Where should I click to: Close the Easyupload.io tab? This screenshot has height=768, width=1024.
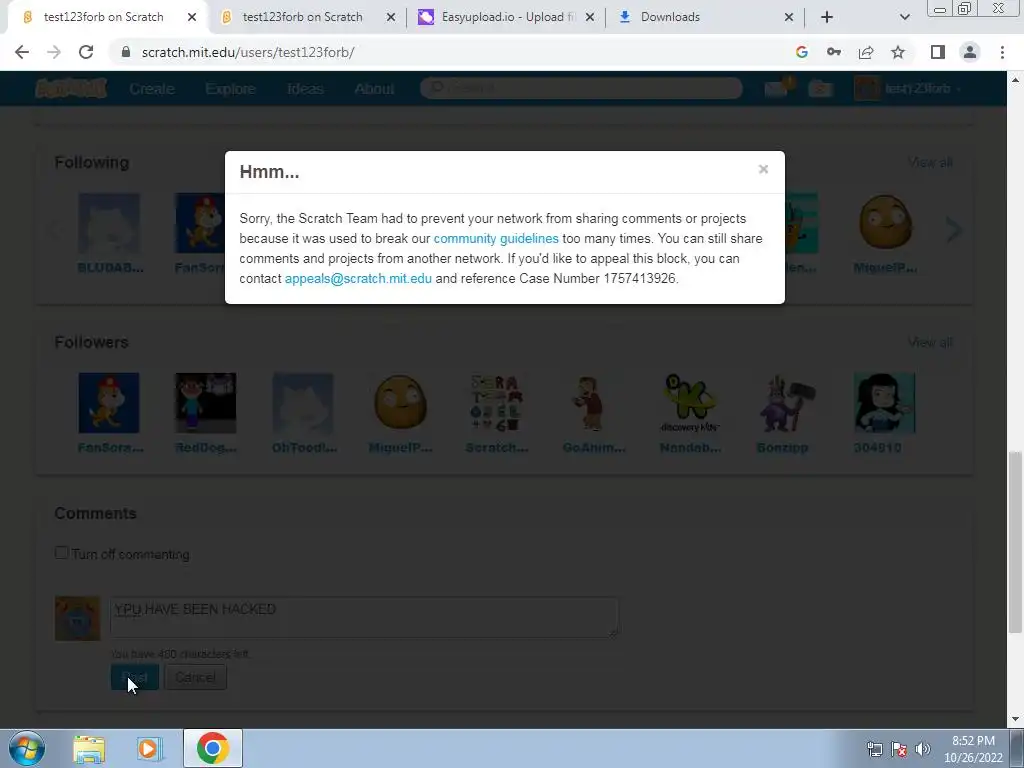(x=590, y=17)
